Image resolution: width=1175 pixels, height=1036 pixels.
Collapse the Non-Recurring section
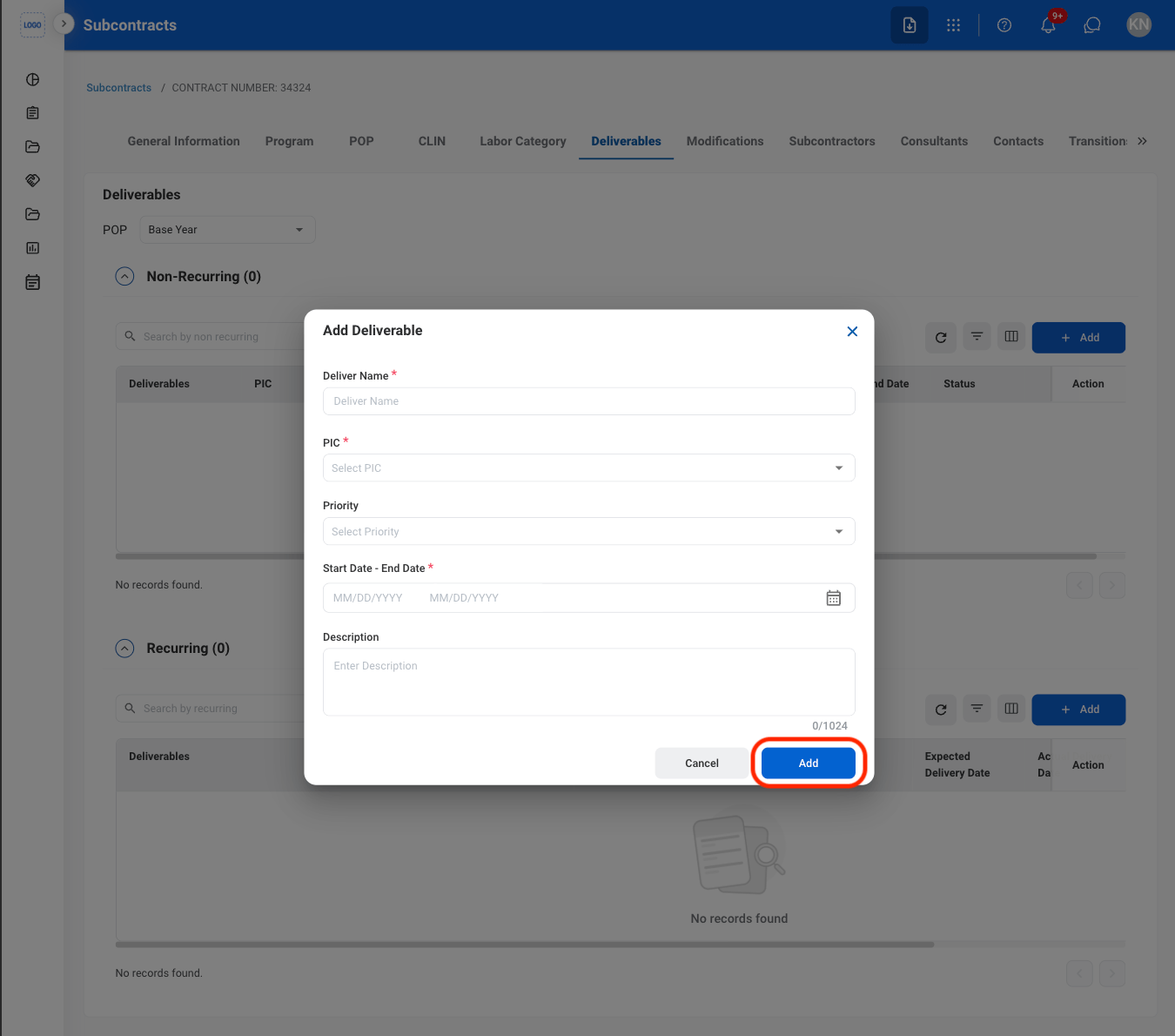[x=125, y=277]
